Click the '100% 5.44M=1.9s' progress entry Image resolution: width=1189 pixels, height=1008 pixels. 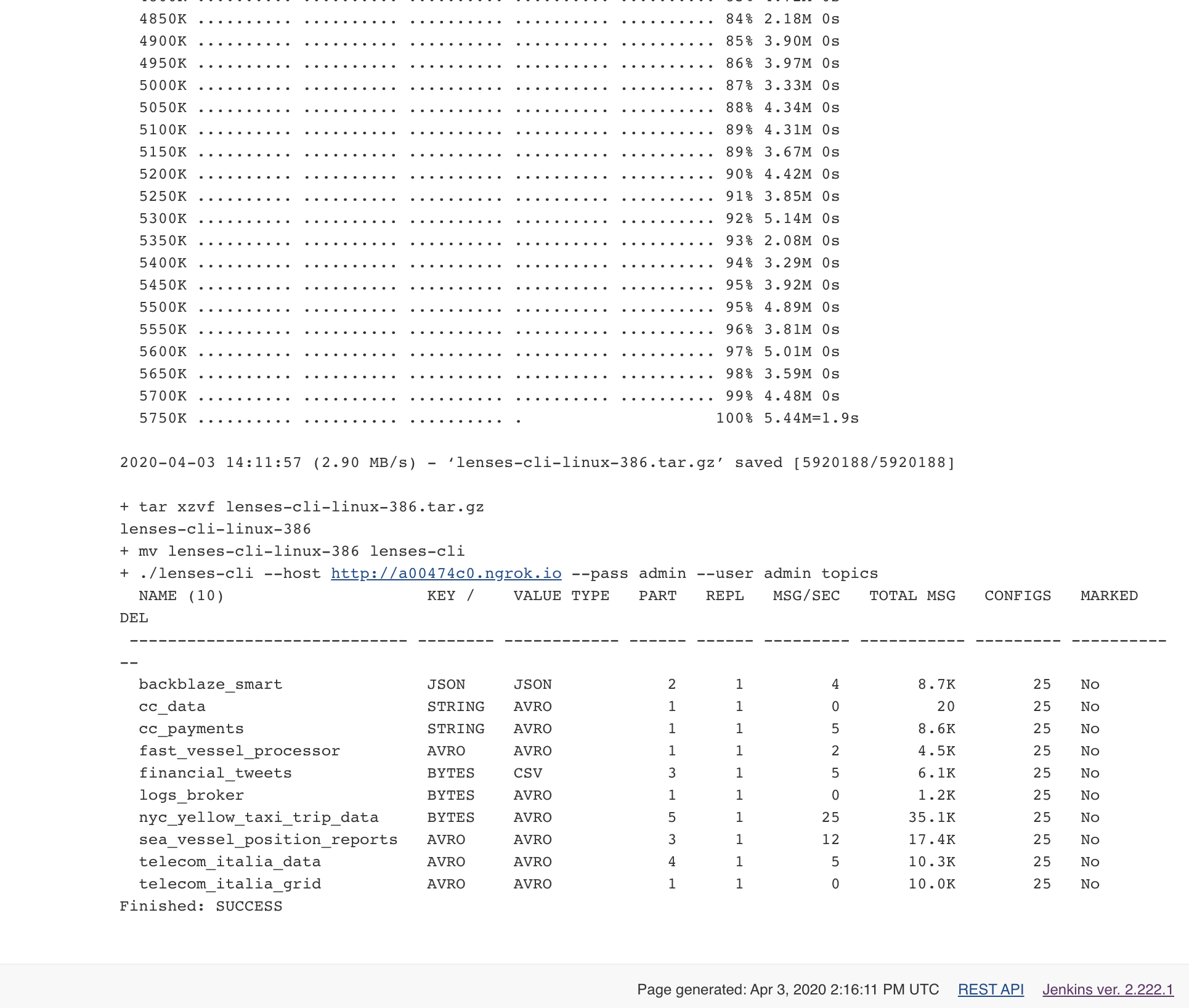(787, 418)
